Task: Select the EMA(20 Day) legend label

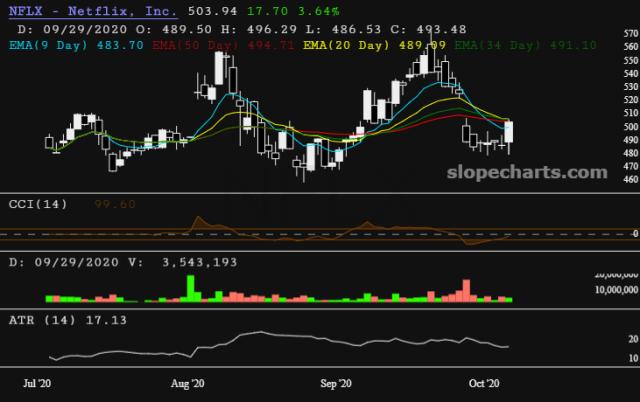Action: pos(341,45)
